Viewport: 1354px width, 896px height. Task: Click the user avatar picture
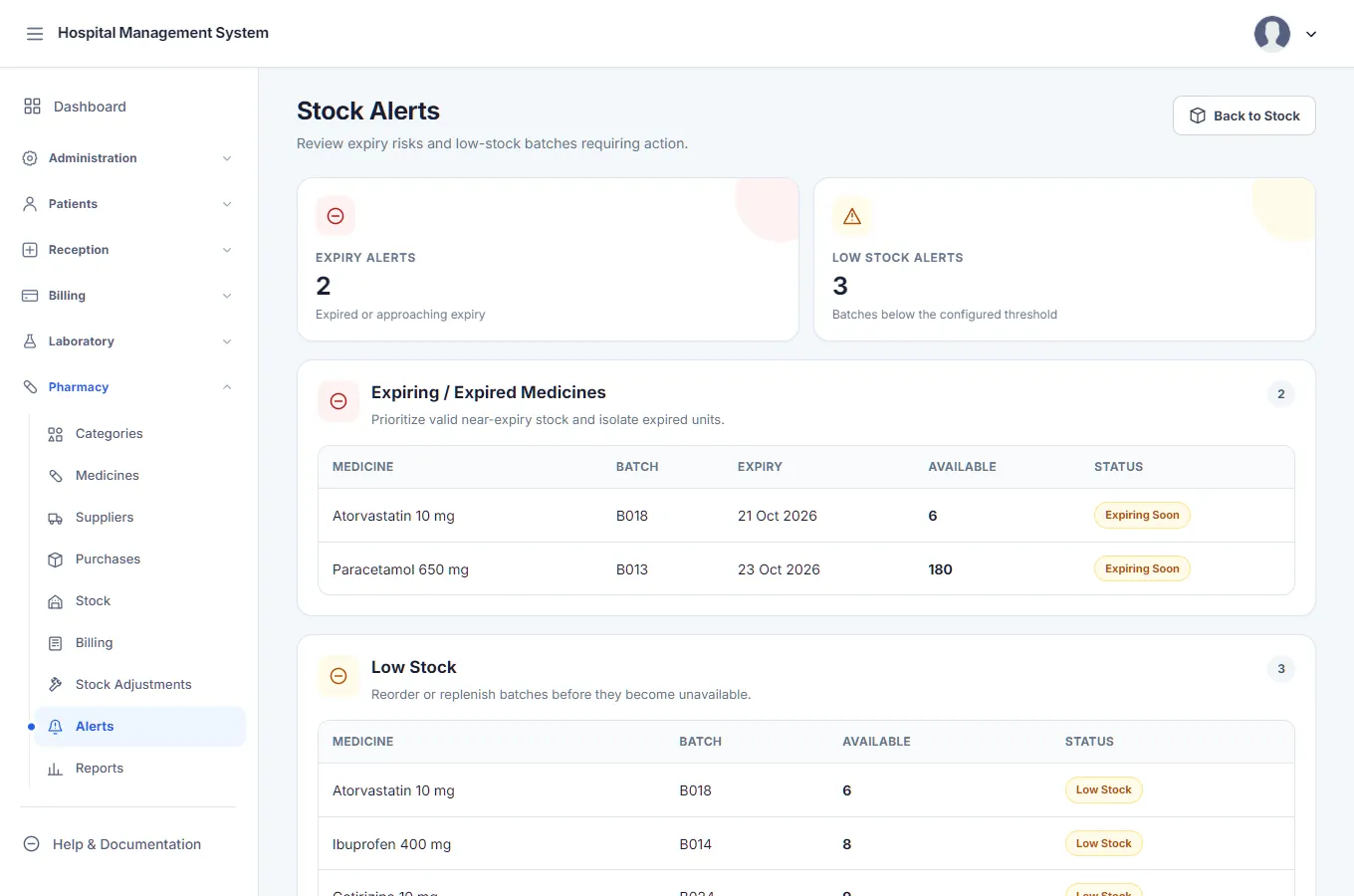tap(1272, 34)
